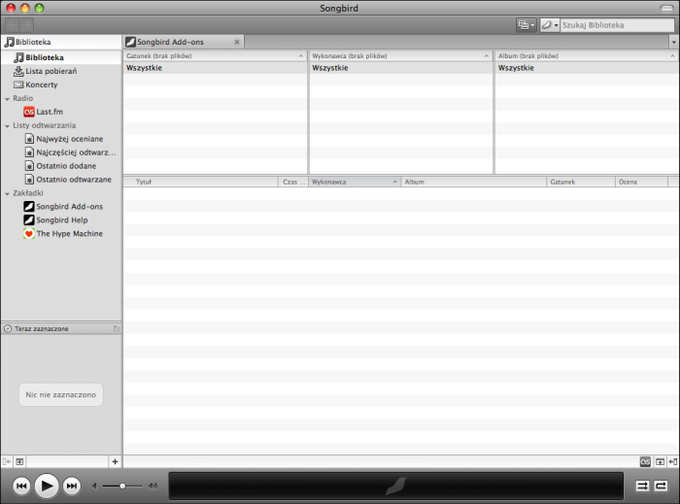Open The Hype Machine bookmark
The image size is (680, 504).
[x=61, y=233]
